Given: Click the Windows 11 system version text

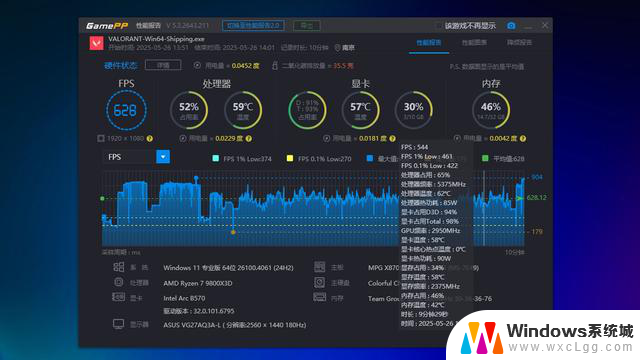Looking at the screenshot, I should (x=228, y=268).
